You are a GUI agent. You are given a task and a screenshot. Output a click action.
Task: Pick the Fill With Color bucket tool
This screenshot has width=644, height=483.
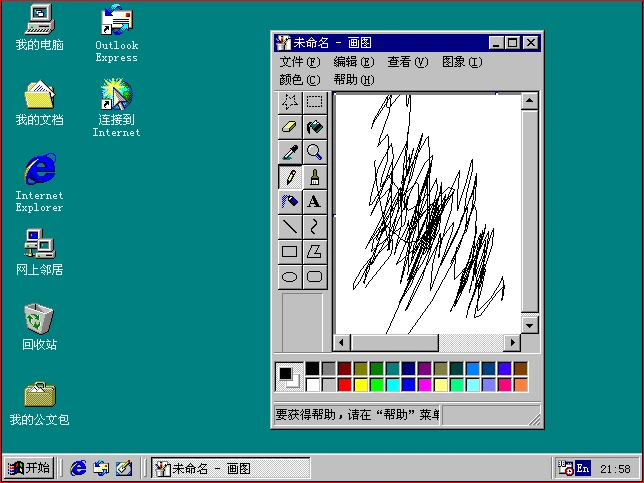click(x=315, y=127)
